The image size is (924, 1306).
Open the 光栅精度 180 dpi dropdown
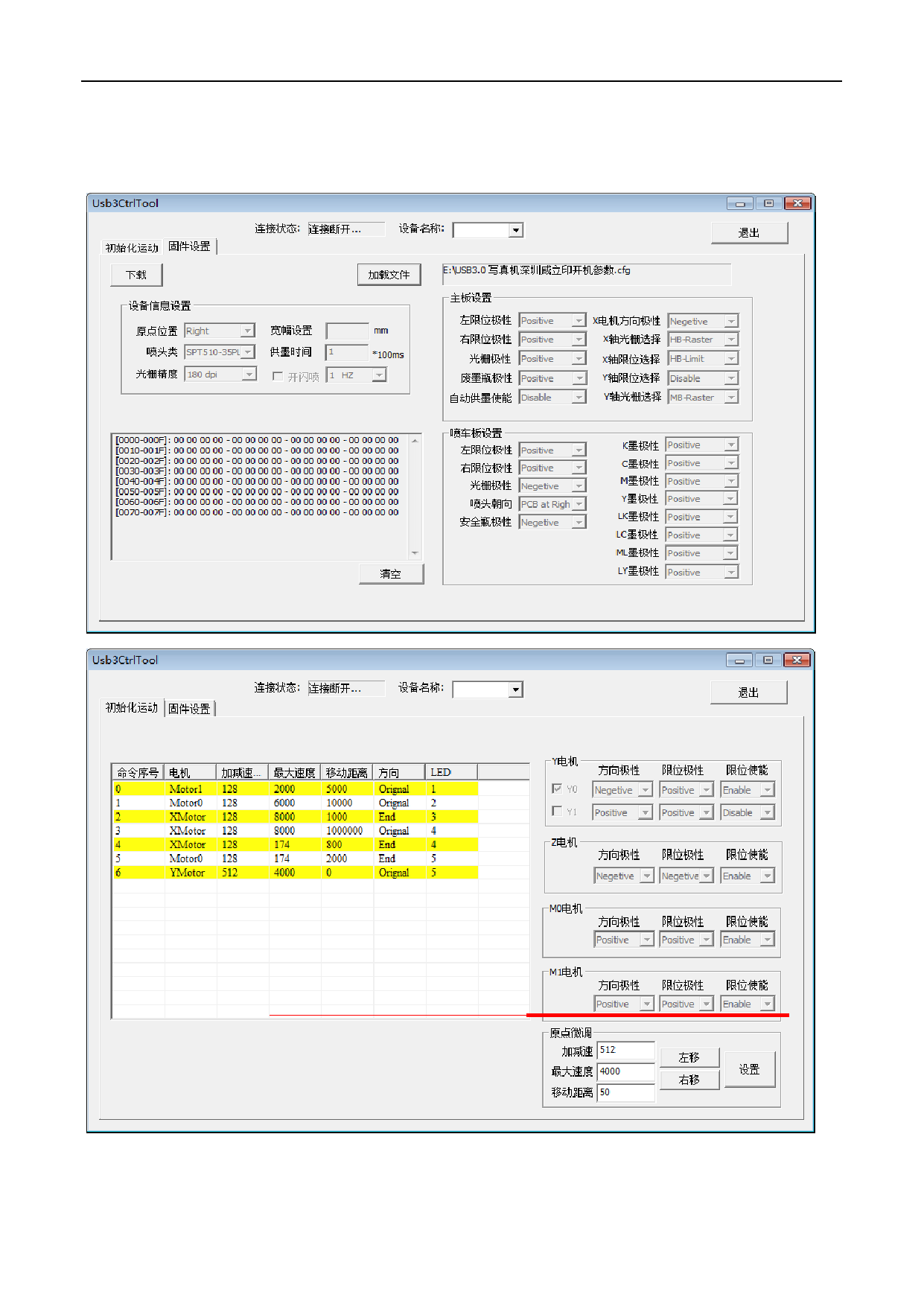pos(220,374)
